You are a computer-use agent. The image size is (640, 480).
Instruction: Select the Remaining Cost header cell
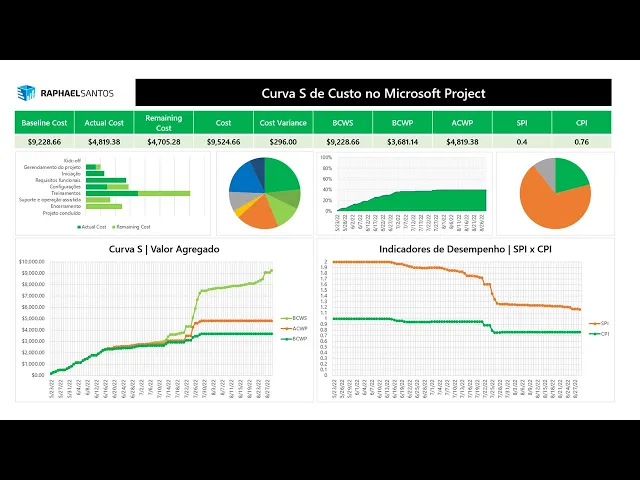164,122
